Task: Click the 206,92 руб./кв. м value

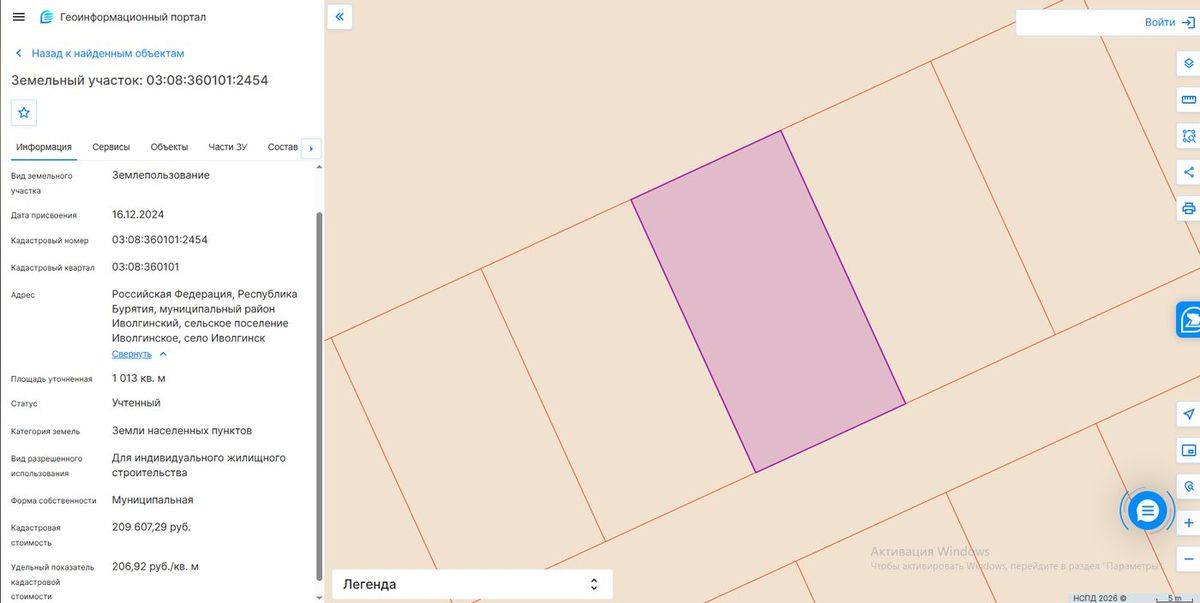Action: coord(156,567)
